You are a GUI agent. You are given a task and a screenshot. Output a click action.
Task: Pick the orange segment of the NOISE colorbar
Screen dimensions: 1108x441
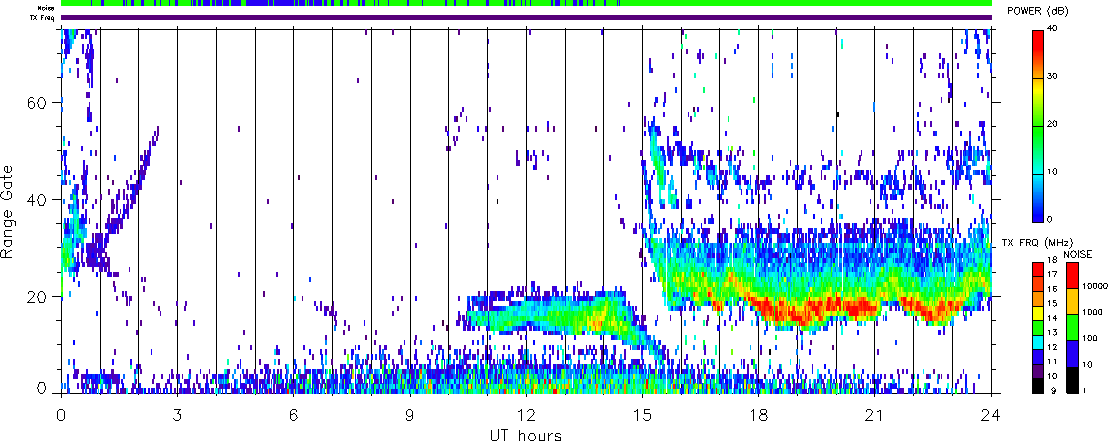pyautogui.click(x=1071, y=302)
